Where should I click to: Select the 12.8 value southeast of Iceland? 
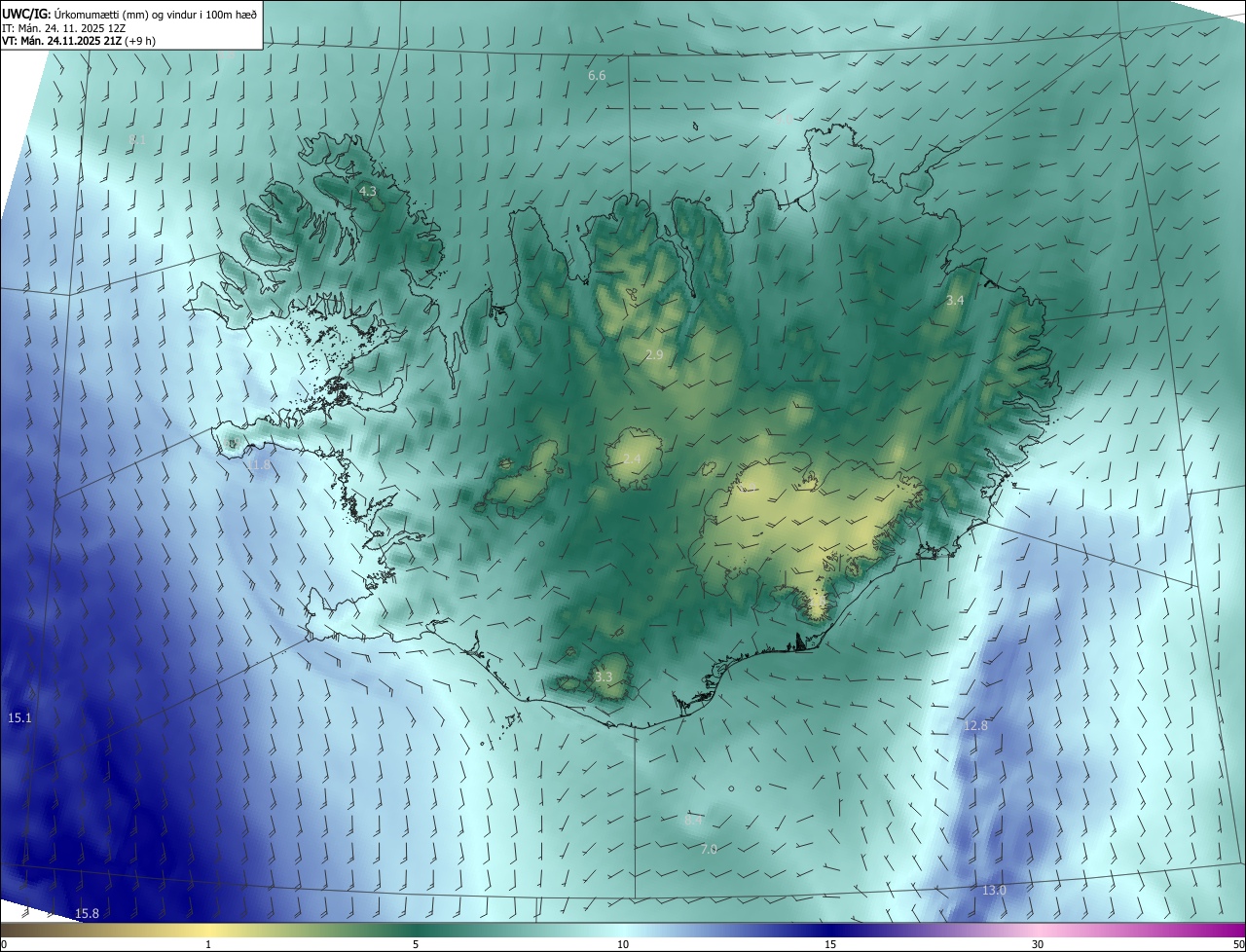pos(975,726)
